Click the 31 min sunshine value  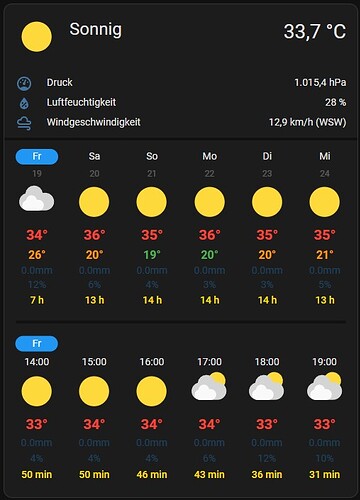(325, 474)
